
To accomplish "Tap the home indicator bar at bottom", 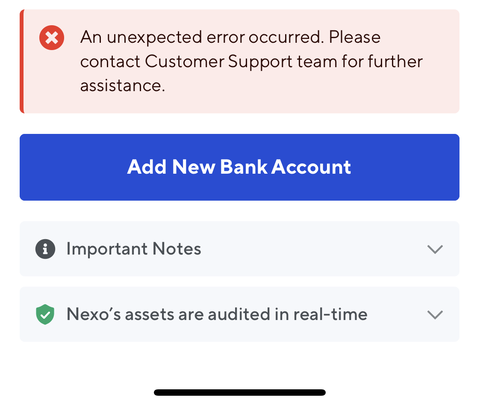I will [240, 392].
